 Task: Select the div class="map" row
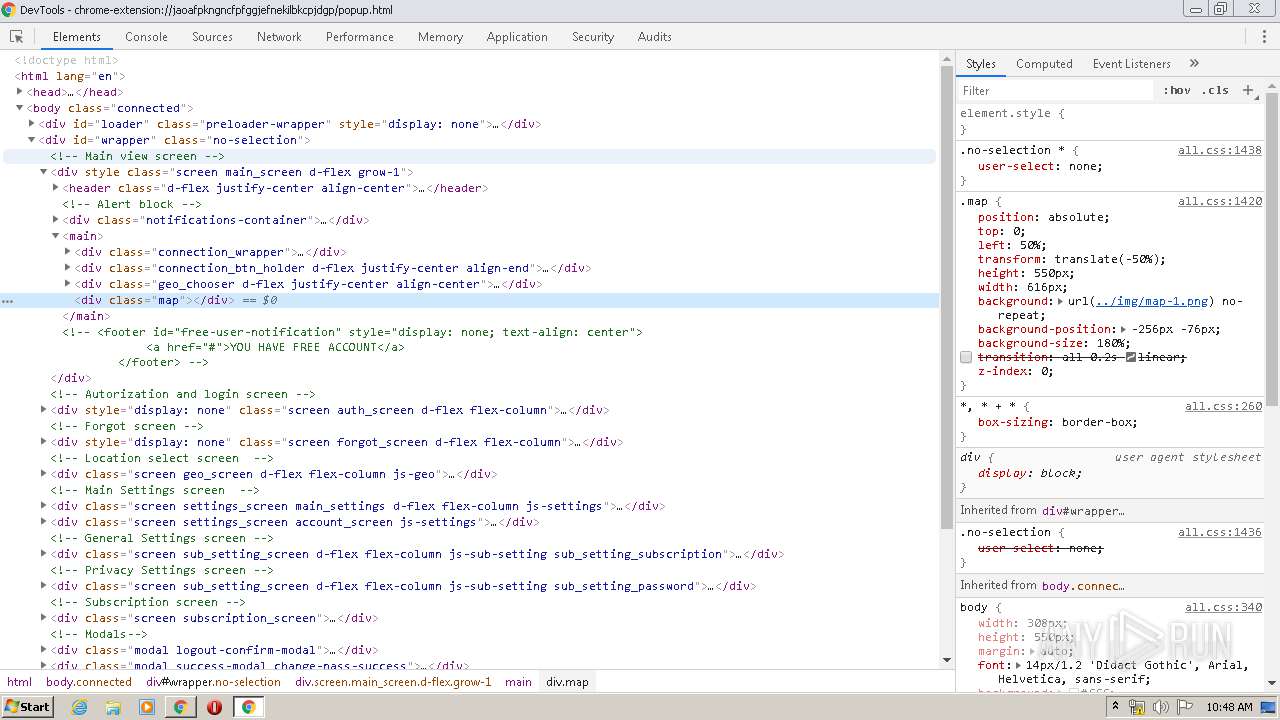pyautogui.click(x=470, y=300)
